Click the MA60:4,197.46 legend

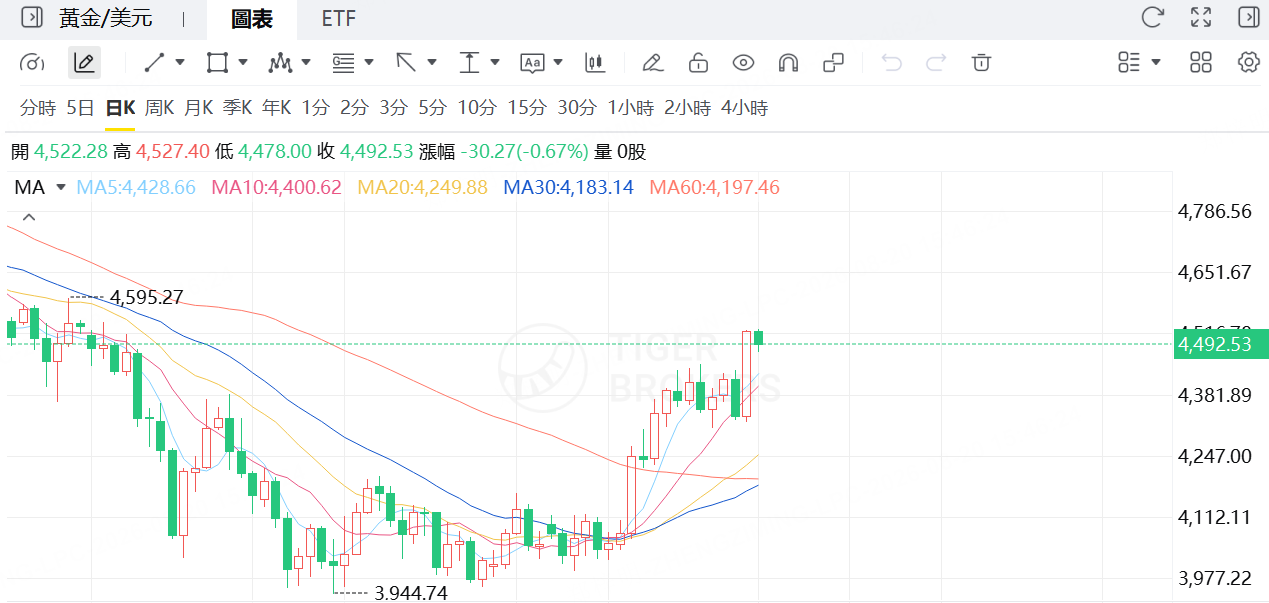pyautogui.click(x=715, y=187)
